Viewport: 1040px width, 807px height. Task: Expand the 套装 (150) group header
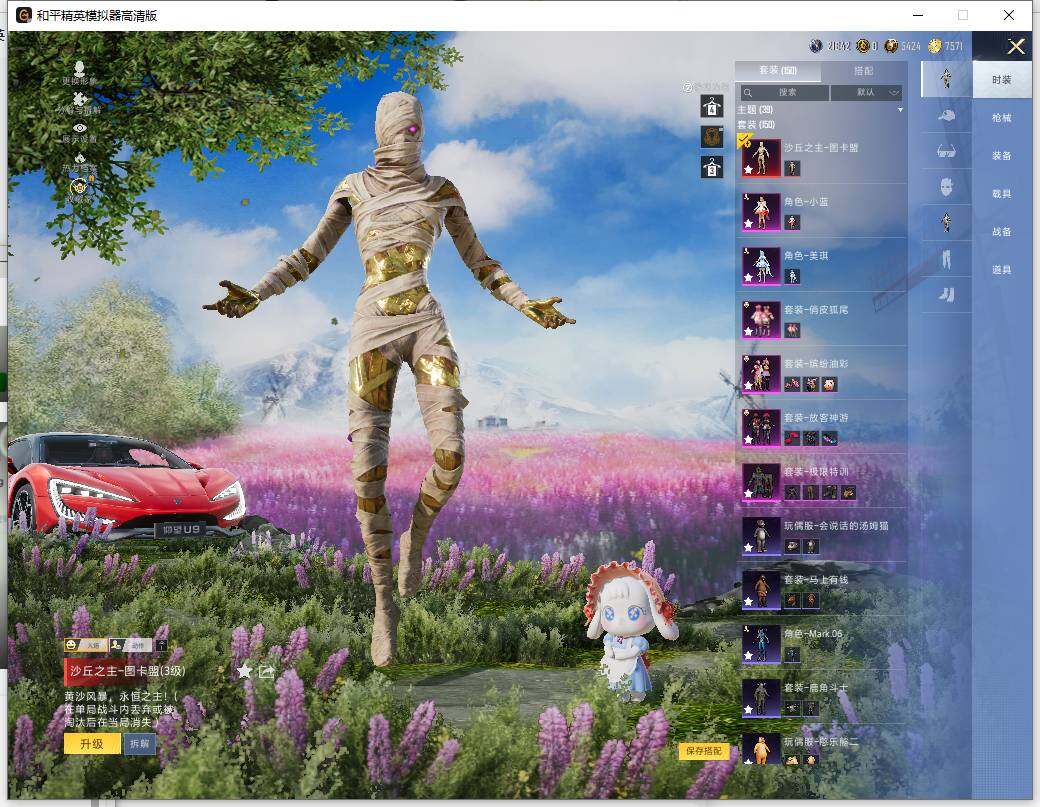point(756,124)
